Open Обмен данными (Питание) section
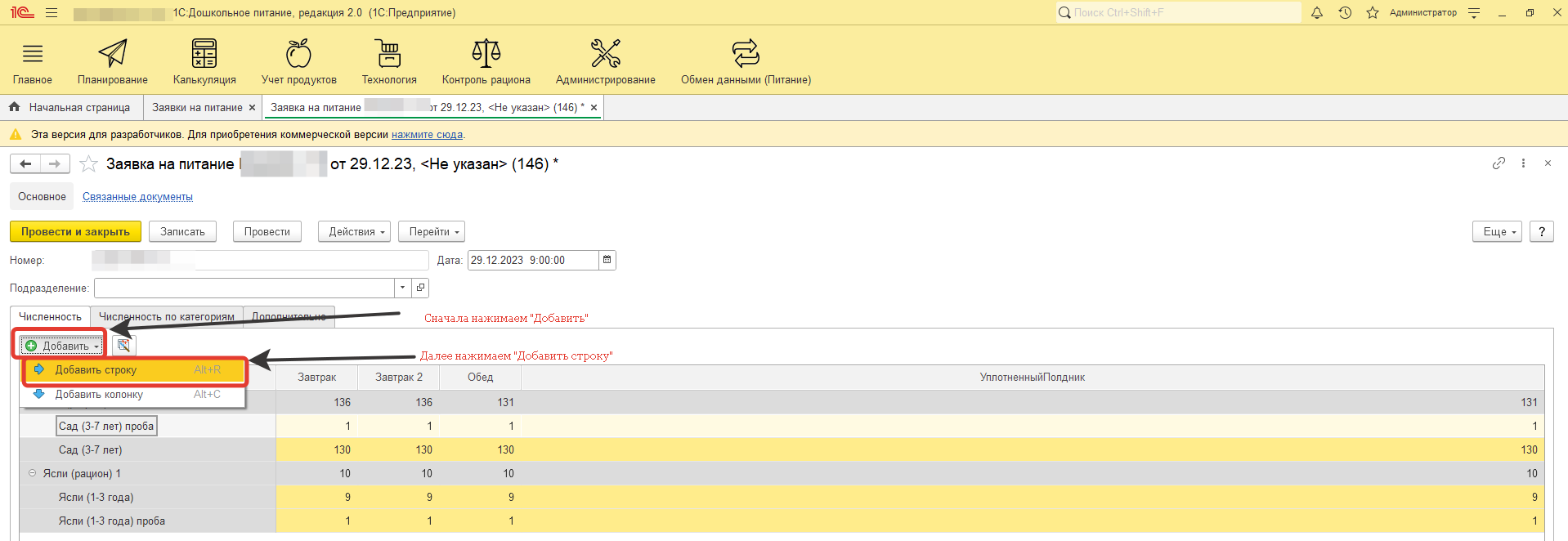Screen dimensions: 1568x541 coord(746,62)
